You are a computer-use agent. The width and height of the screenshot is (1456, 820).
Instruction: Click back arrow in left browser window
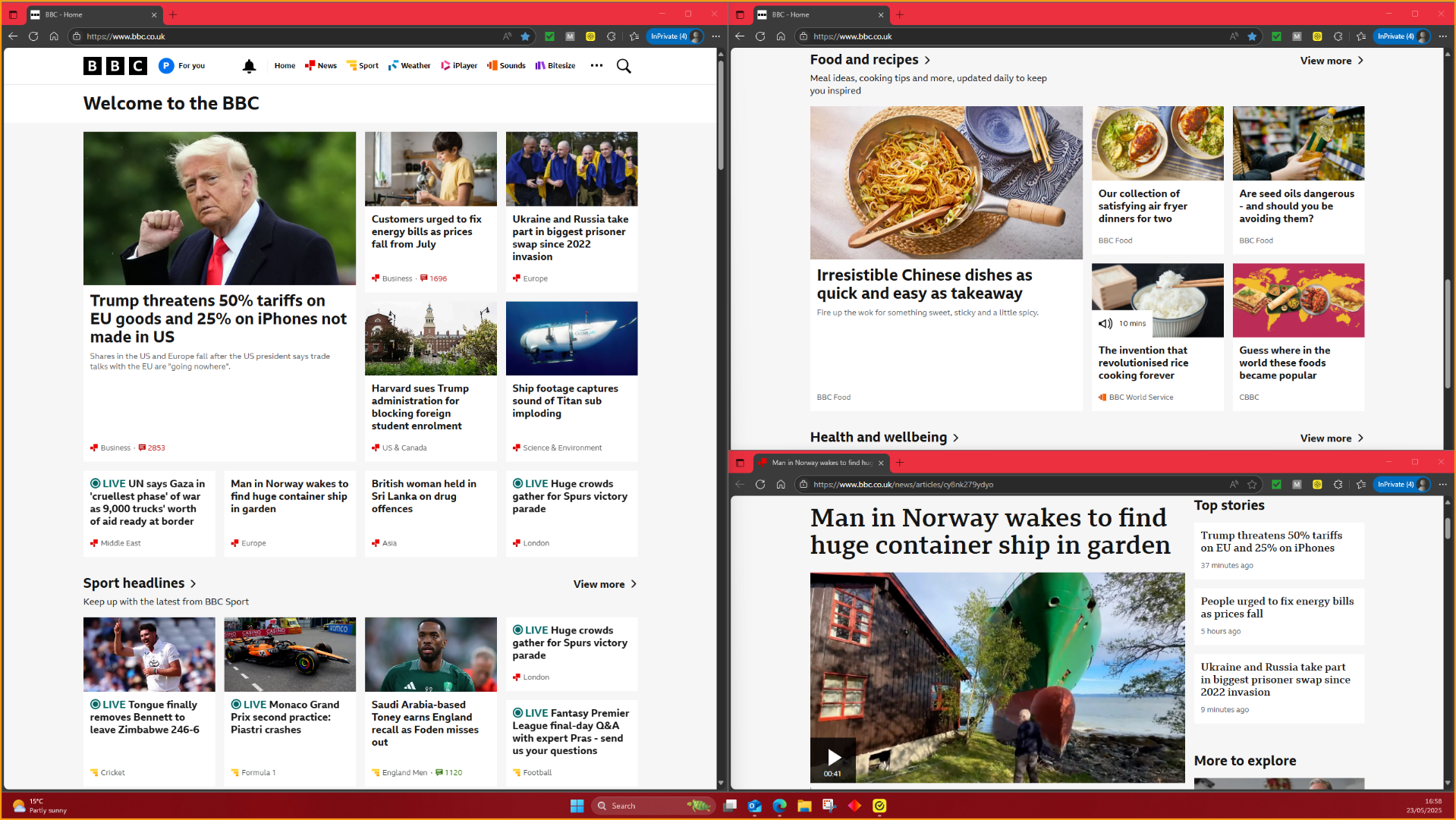[13, 36]
